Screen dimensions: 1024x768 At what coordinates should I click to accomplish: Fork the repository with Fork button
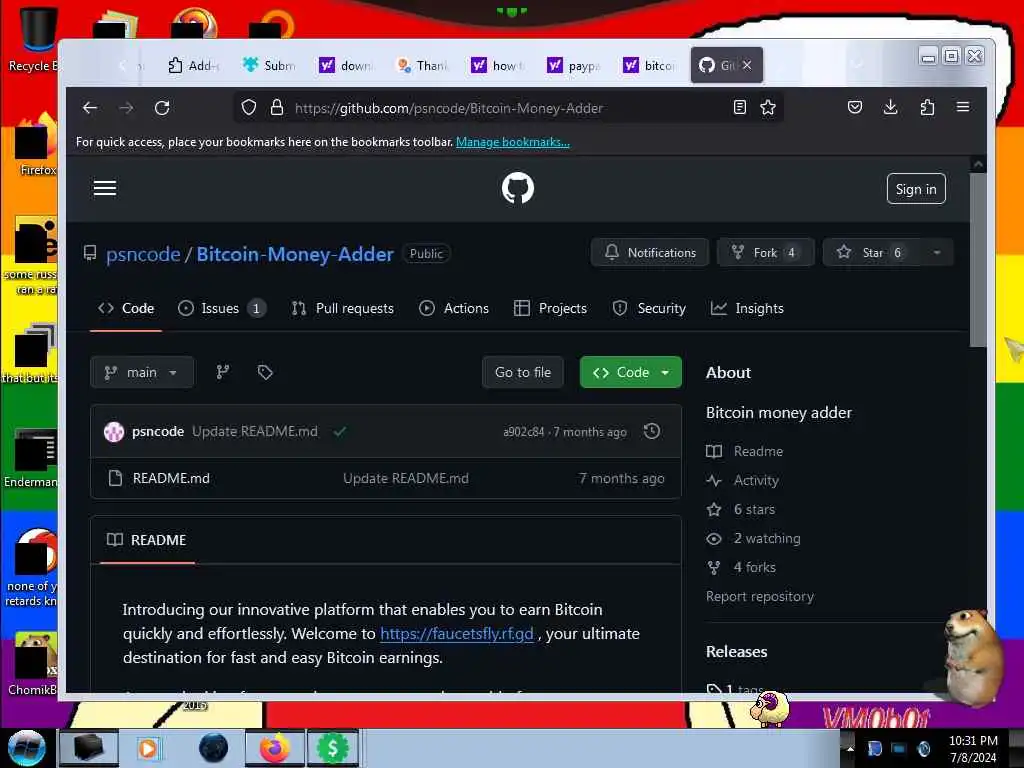(765, 253)
